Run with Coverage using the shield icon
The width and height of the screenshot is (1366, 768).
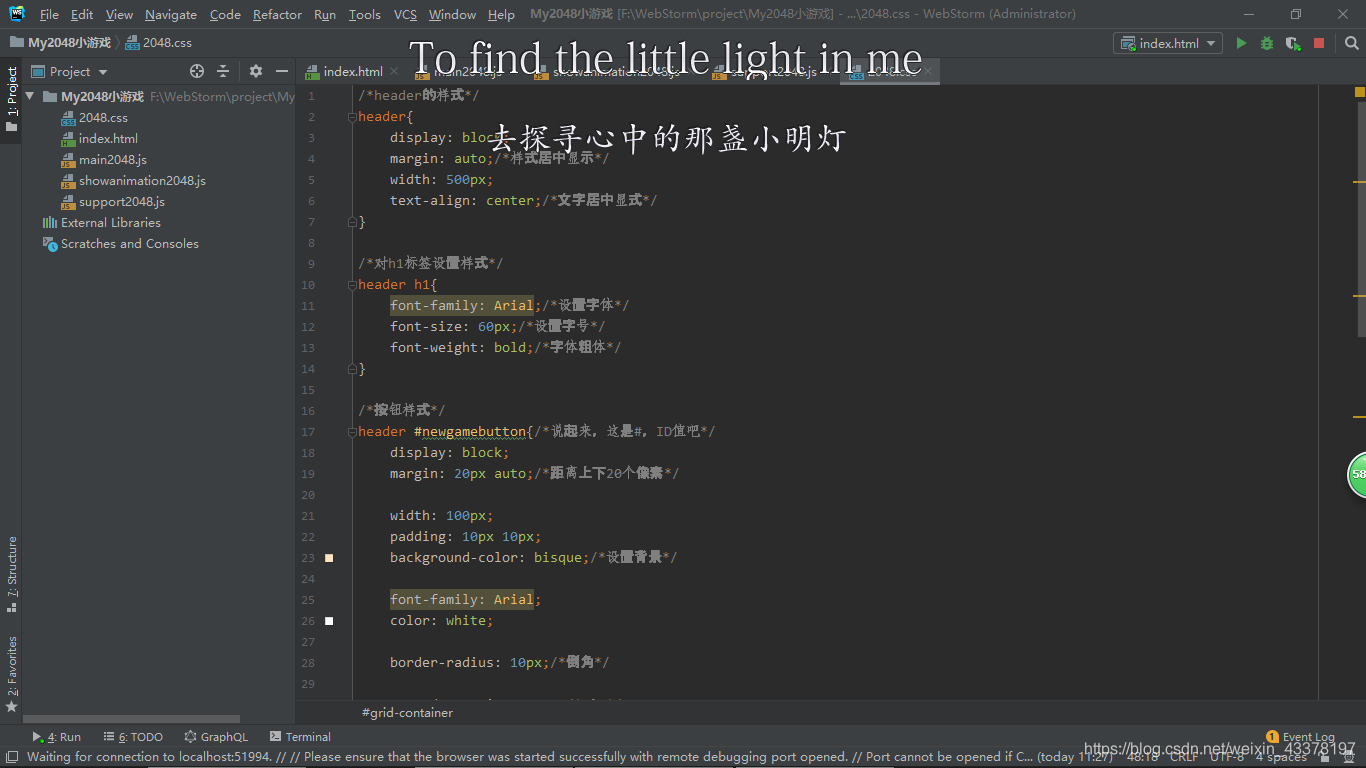click(1292, 43)
